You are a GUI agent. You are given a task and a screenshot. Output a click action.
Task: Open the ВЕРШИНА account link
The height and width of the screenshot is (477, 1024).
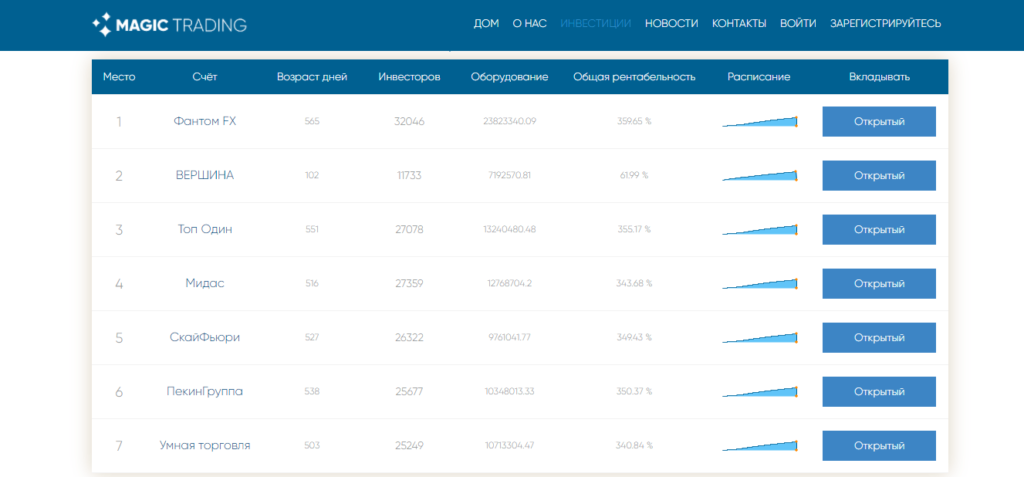pyautogui.click(x=204, y=175)
